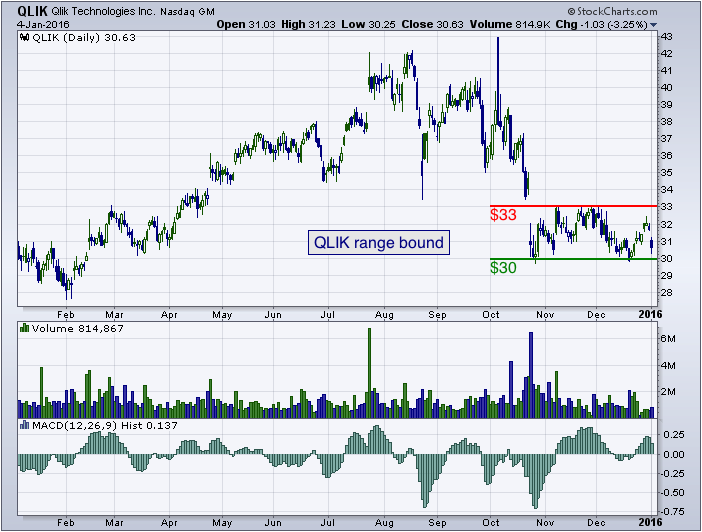The height and width of the screenshot is (532, 702).
Task: Click the tallest volume bar in late July
Action: click(370, 373)
